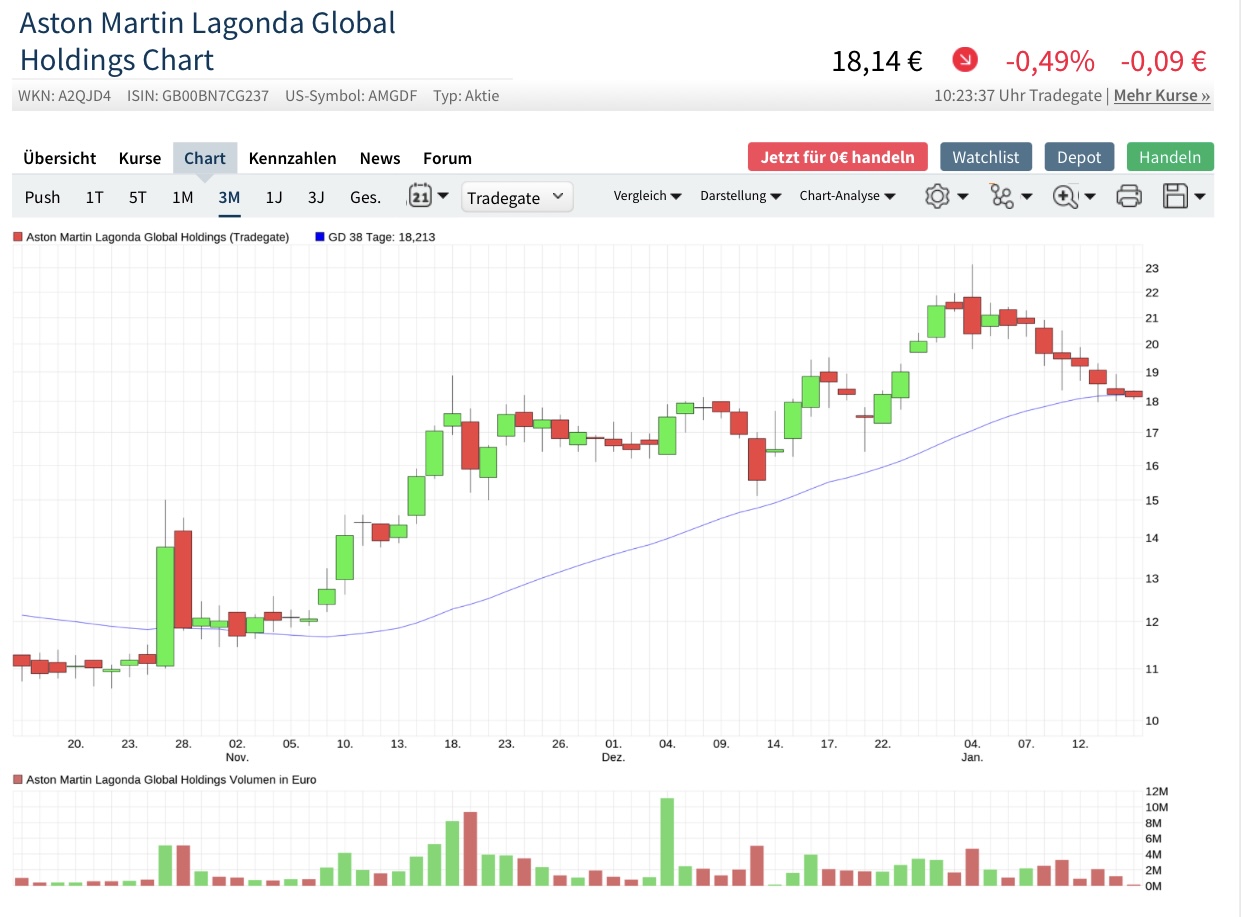Click the green Handeln button
Screen dimensions: 1241x917
(1170, 157)
